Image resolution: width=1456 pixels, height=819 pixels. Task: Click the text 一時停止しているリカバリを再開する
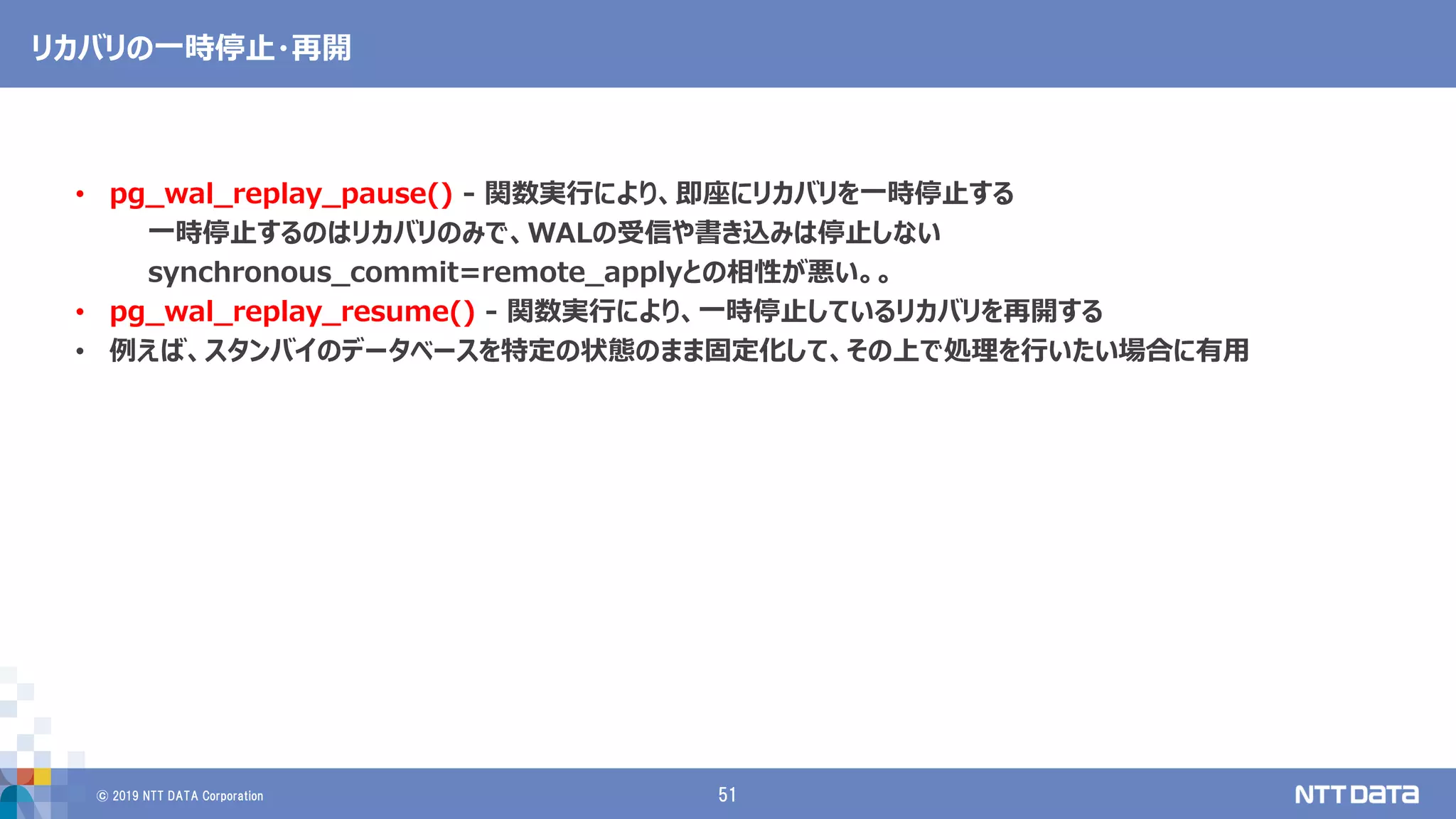[x=901, y=311]
